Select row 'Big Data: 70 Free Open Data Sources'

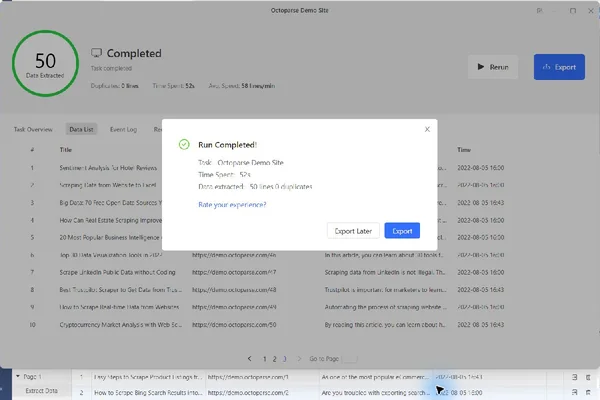pos(110,202)
